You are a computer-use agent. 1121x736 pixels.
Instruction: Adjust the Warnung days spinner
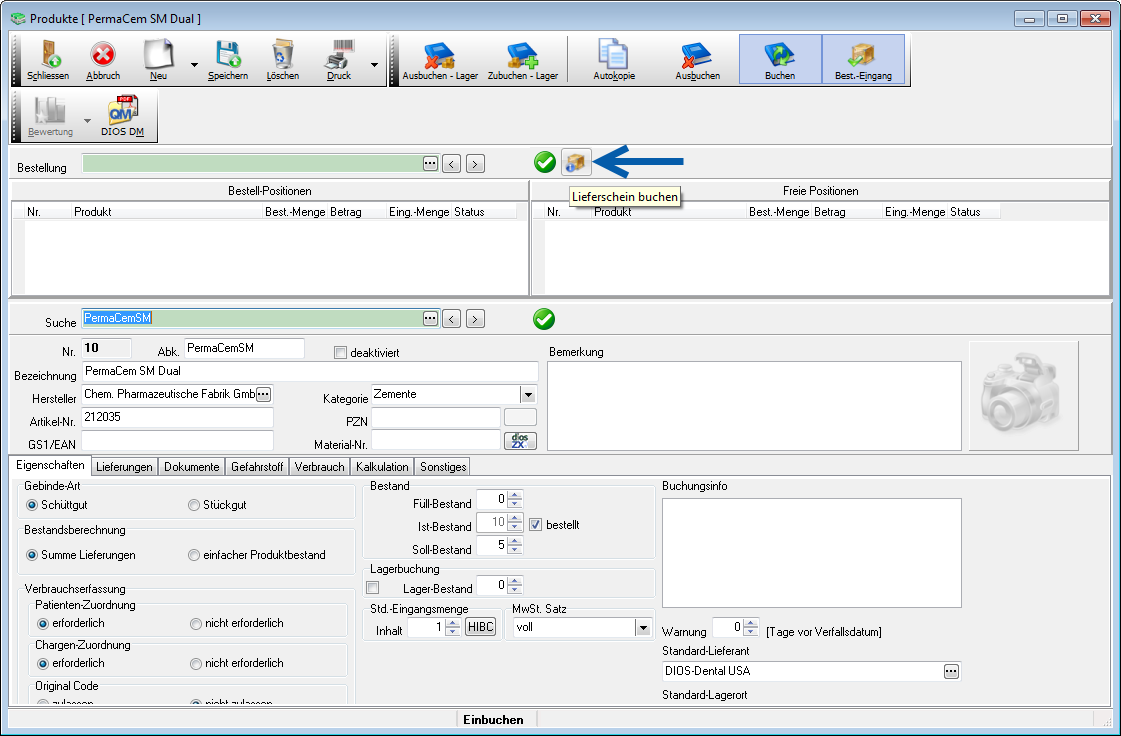point(751,627)
